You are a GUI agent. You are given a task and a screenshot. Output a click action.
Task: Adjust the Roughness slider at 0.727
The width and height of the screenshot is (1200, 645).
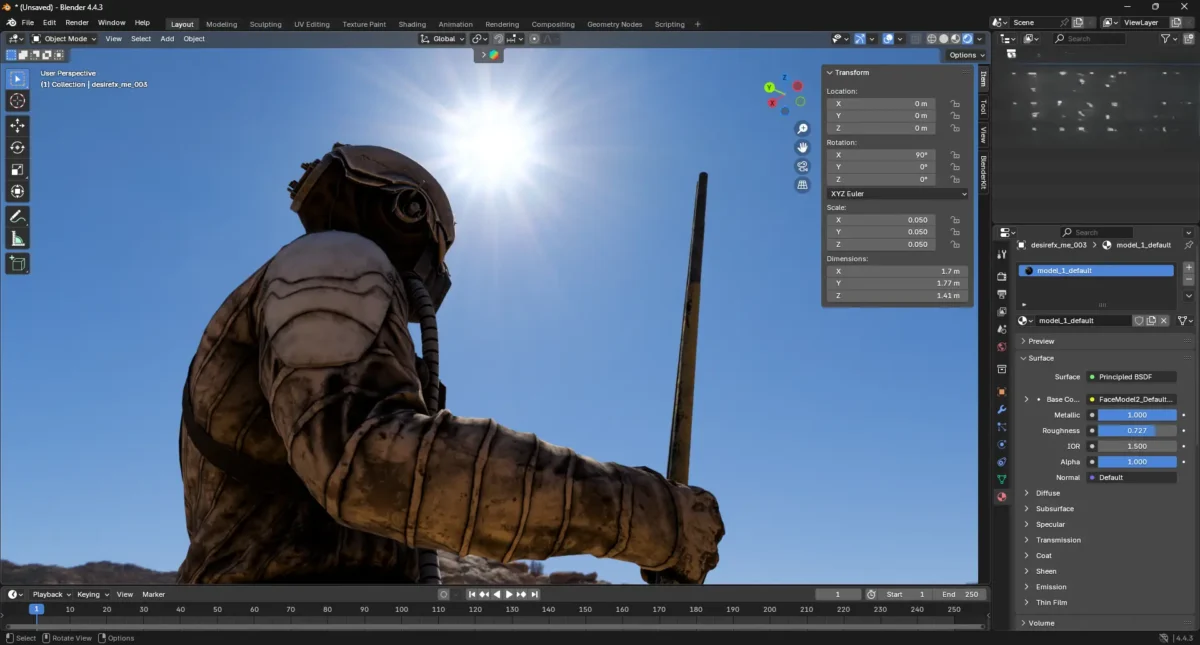tap(1137, 431)
